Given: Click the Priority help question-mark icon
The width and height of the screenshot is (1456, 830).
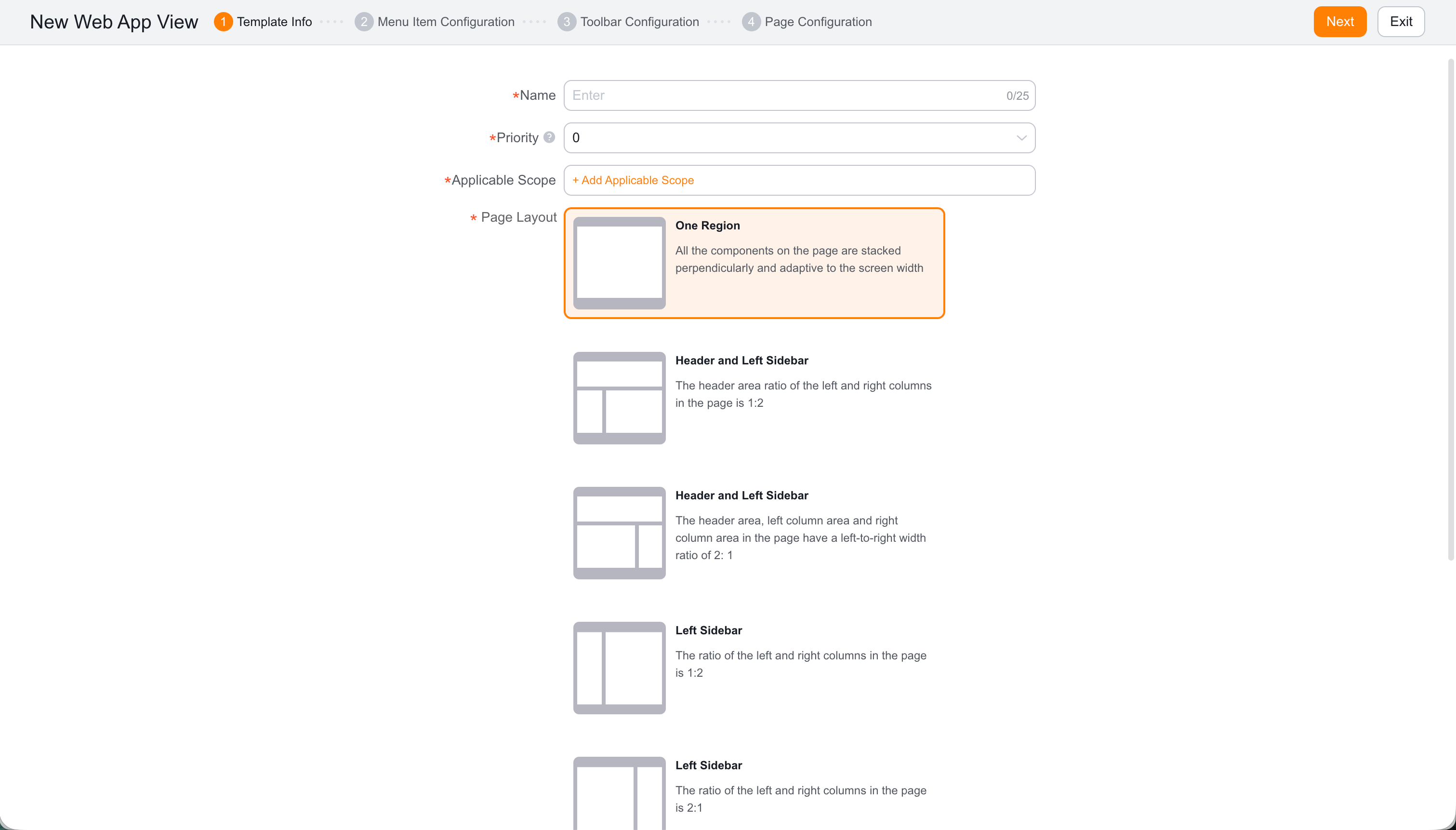Looking at the screenshot, I should (549, 137).
